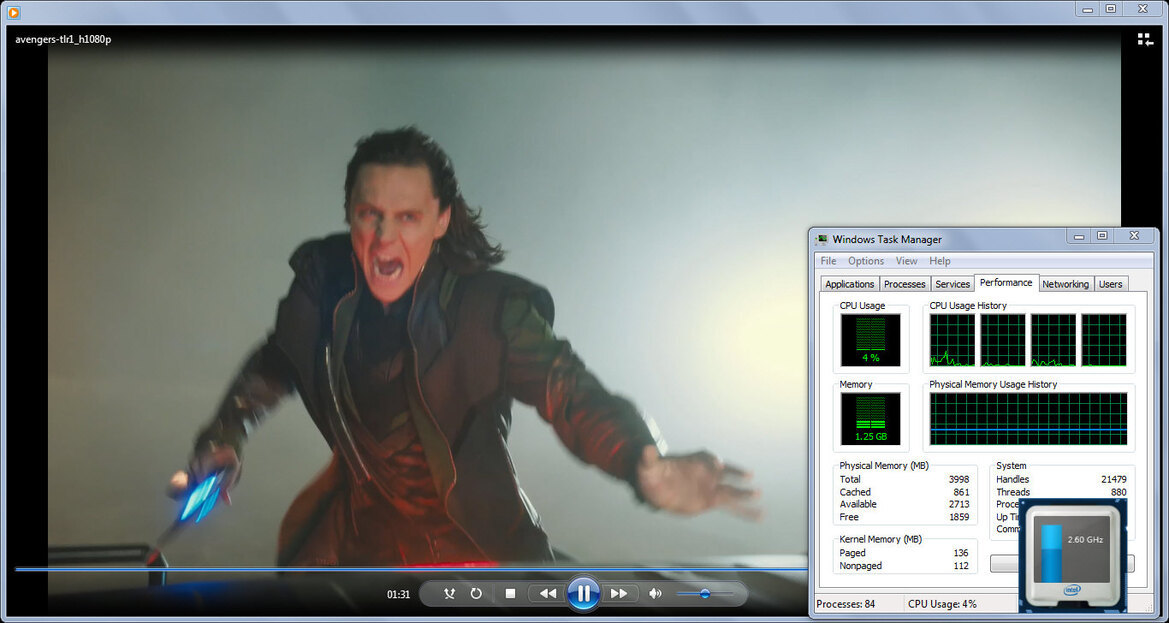Click the Intel CPU frequency gadget
Screen dimensions: 1169x623
pos(1072,554)
